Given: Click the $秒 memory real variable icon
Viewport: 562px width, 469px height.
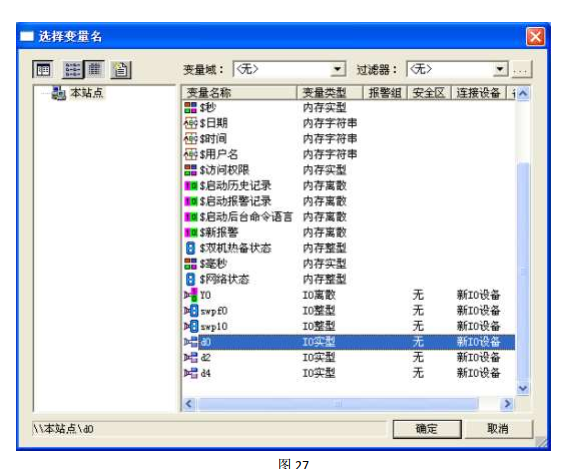Looking at the screenshot, I should point(190,107).
